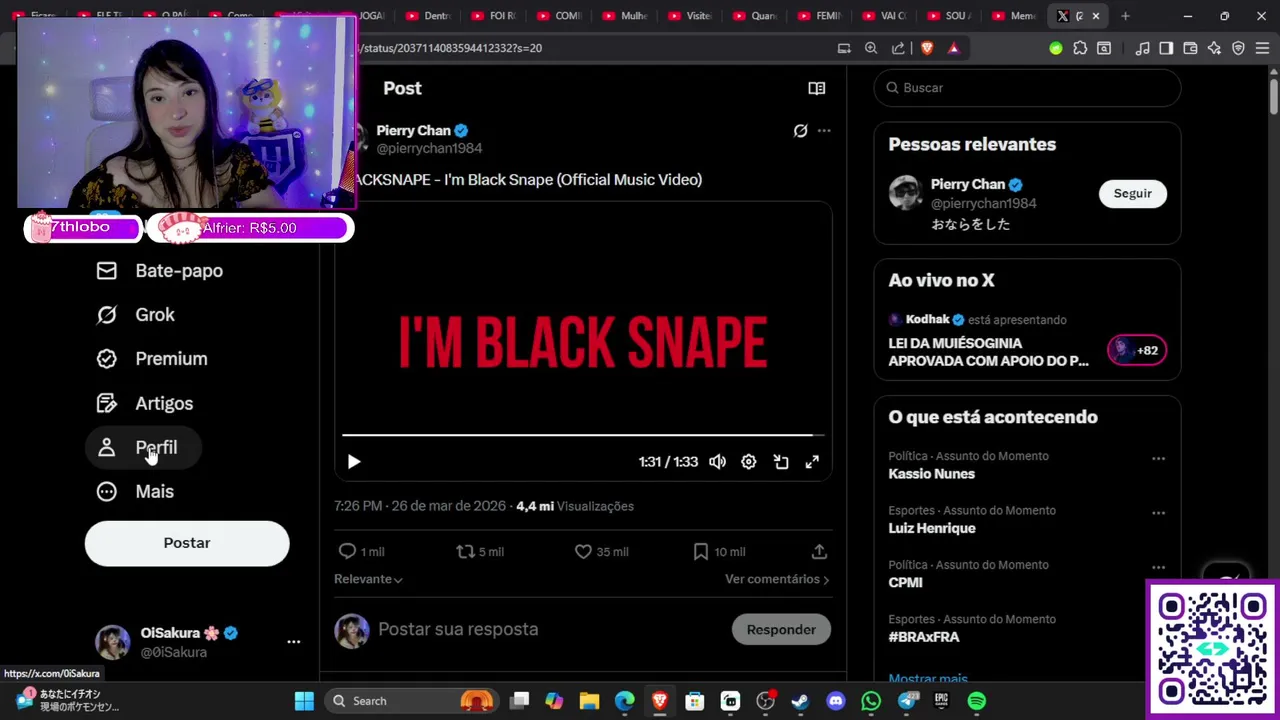Open options for CPMI trend
This screenshot has height=720, width=1280.
click(x=1158, y=567)
